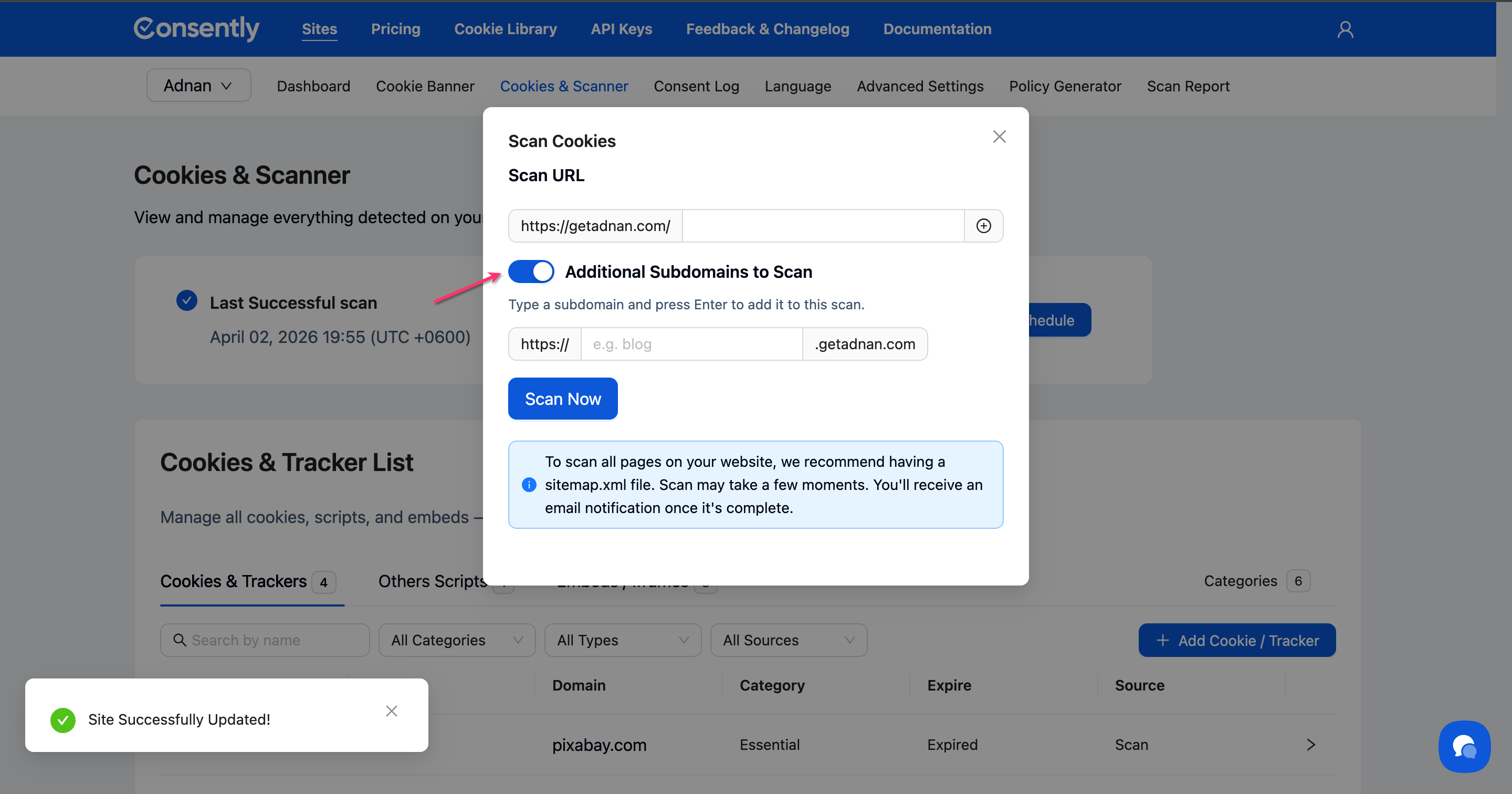Screen dimensions: 1512x794
Task: Click the subdomain e.g. blog input field
Action: (x=691, y=344)
